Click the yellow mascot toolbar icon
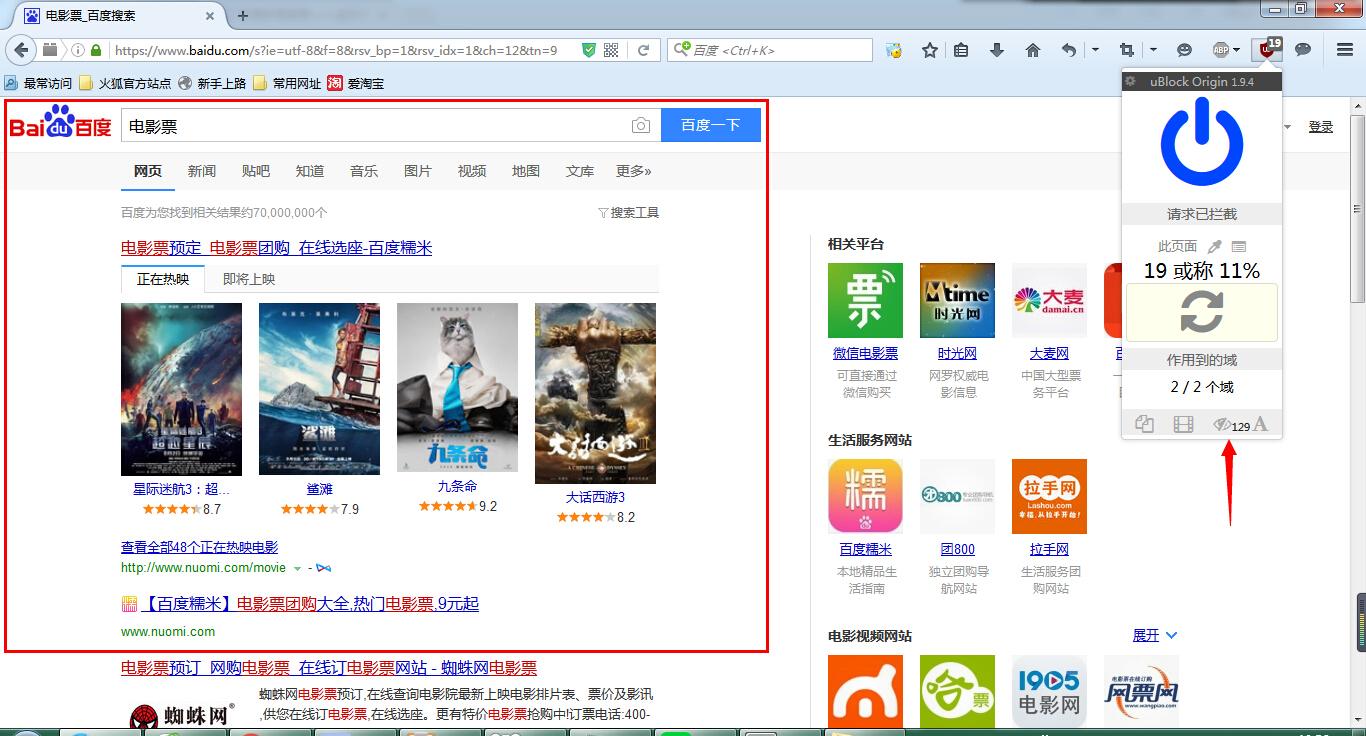 pyautogui.click(x=895, y=50)
